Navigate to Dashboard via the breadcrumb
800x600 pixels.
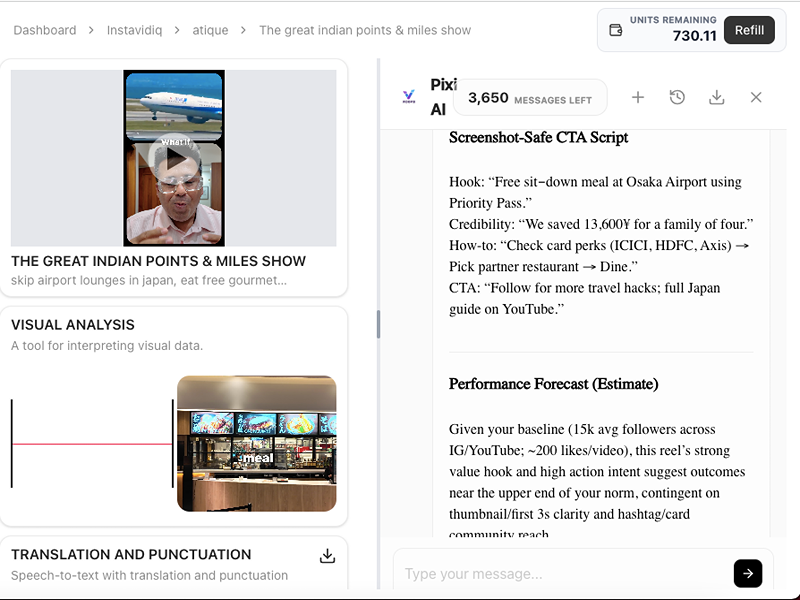click(44, 30)
